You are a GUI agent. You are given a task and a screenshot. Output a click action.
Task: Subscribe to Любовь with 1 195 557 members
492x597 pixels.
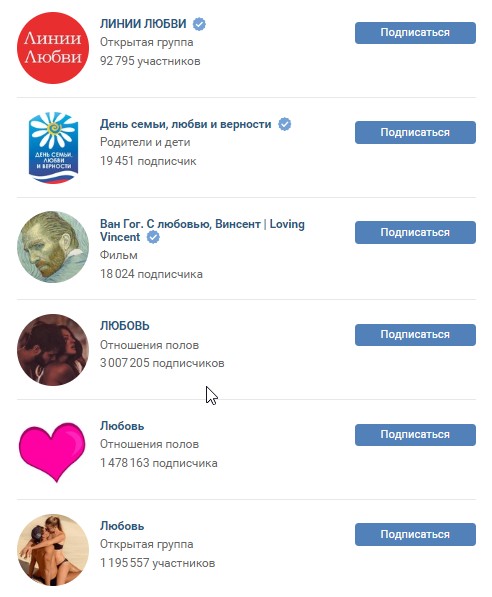pos(415,535)
